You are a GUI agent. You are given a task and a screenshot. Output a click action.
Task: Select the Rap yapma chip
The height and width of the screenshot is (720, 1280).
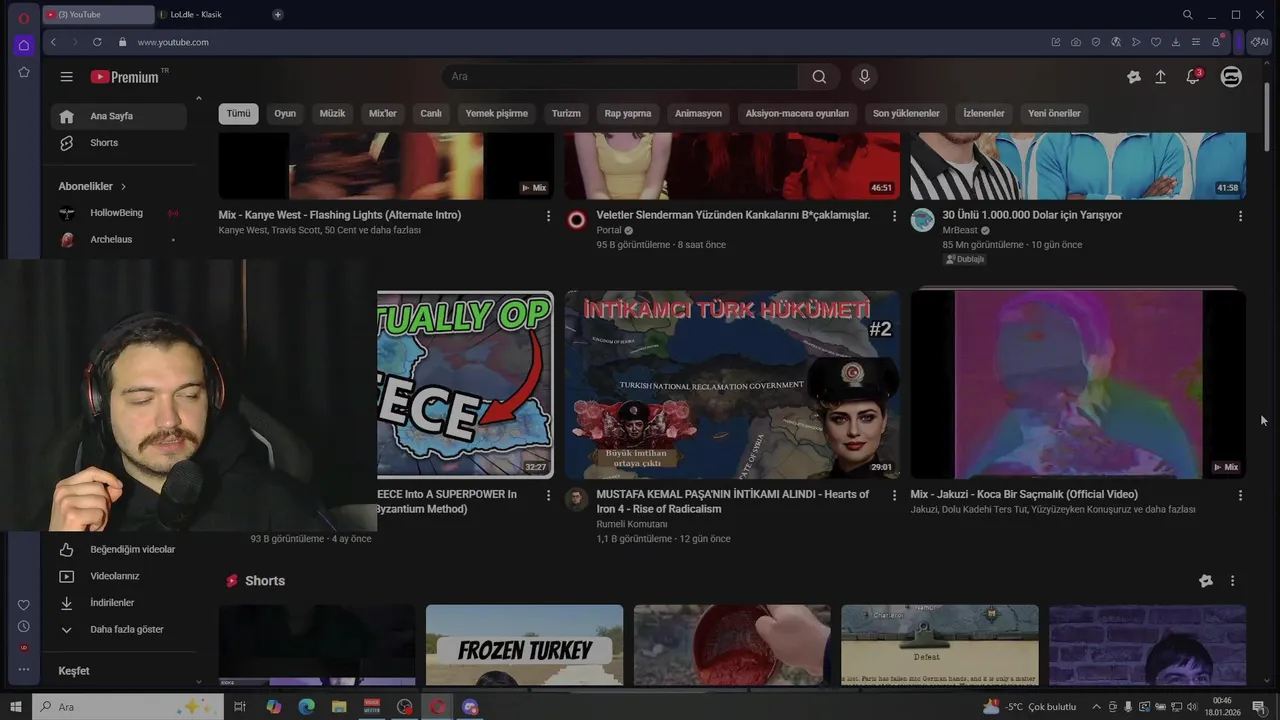[x=628, y=114]
